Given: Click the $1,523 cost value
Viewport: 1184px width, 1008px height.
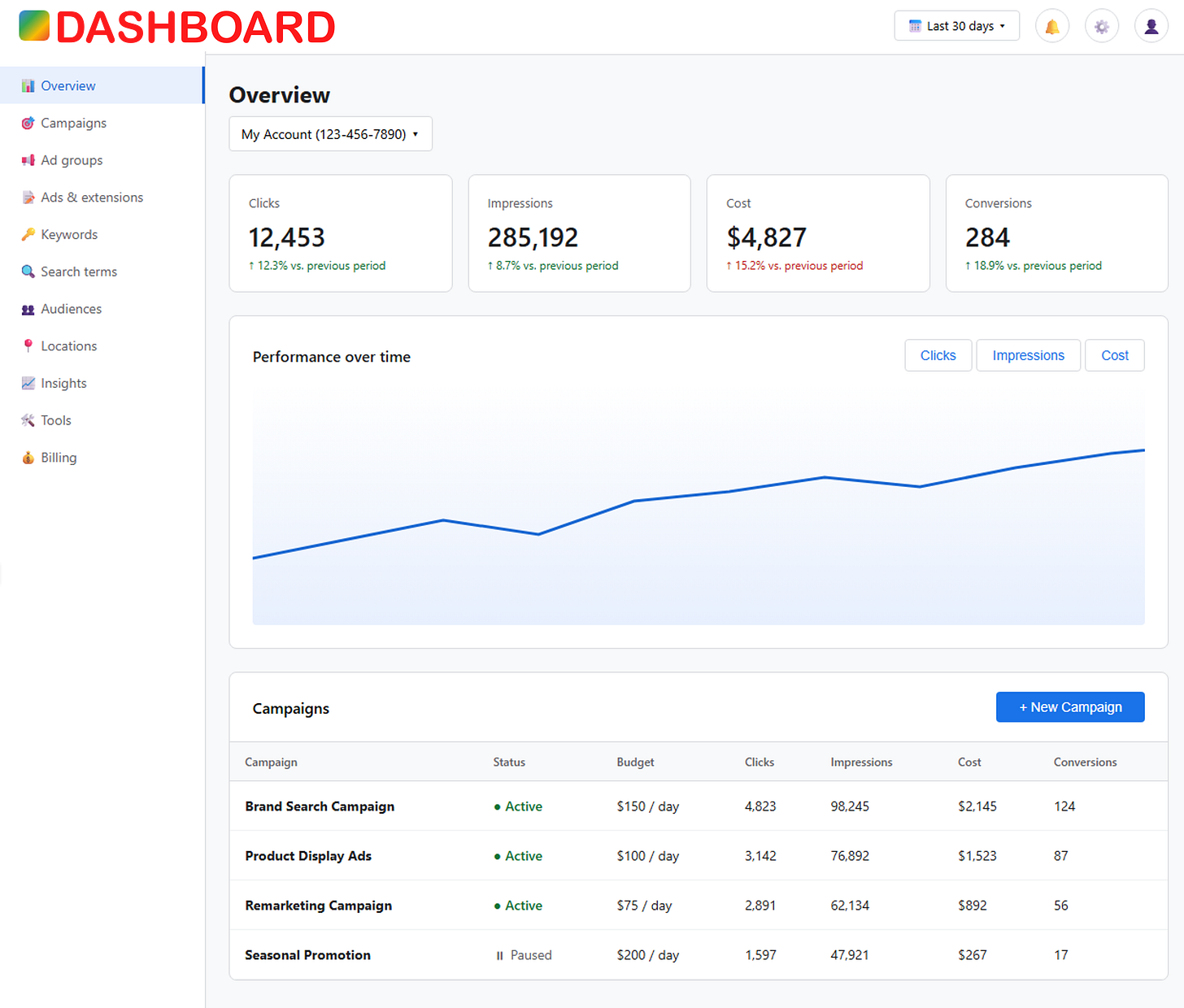Looking at the screenshot, I should click(x=977, y=856).
